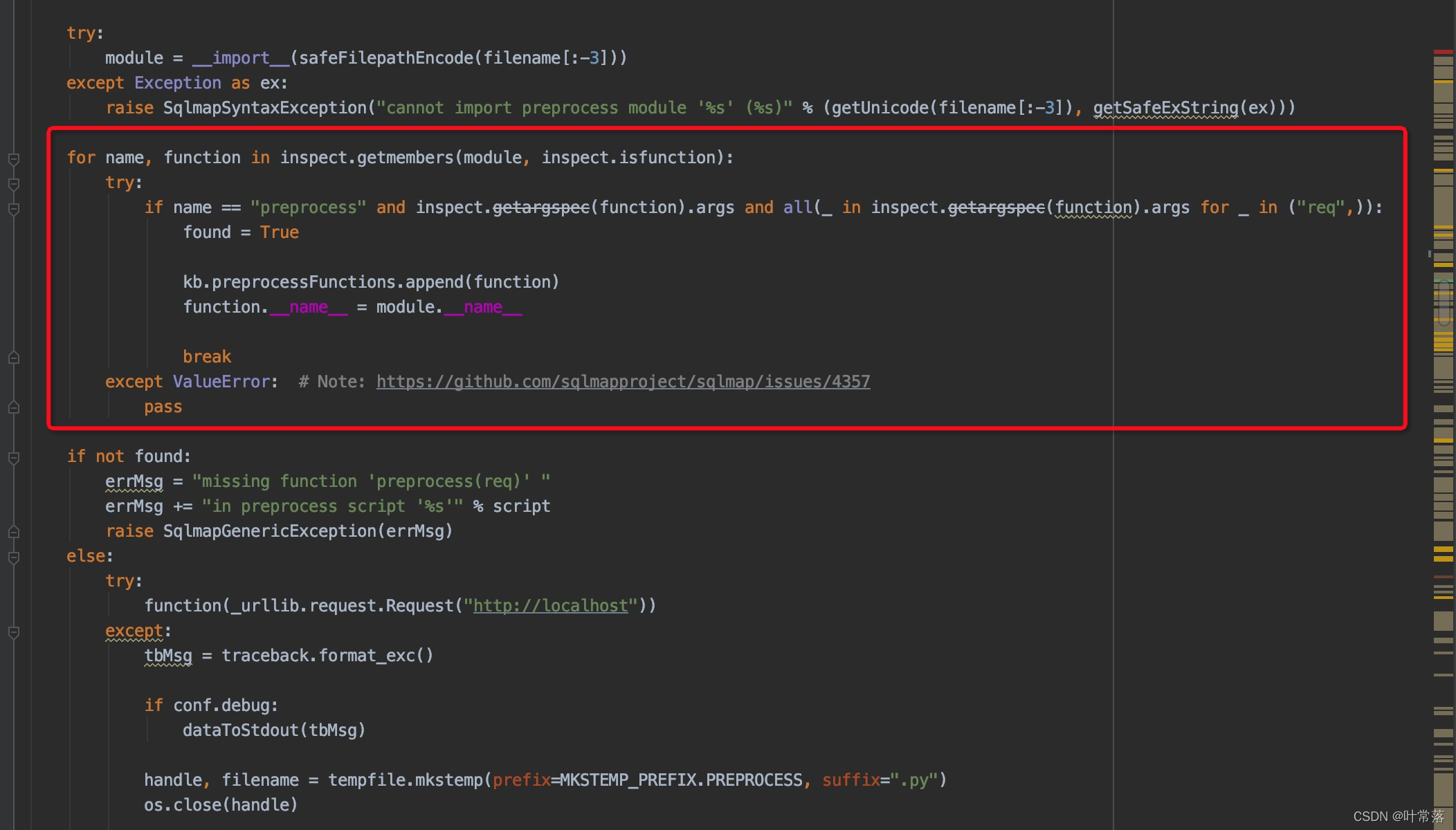Click underlined 'tbMsg' variable assignment
Screen dimensions: 1456x830
168,656
